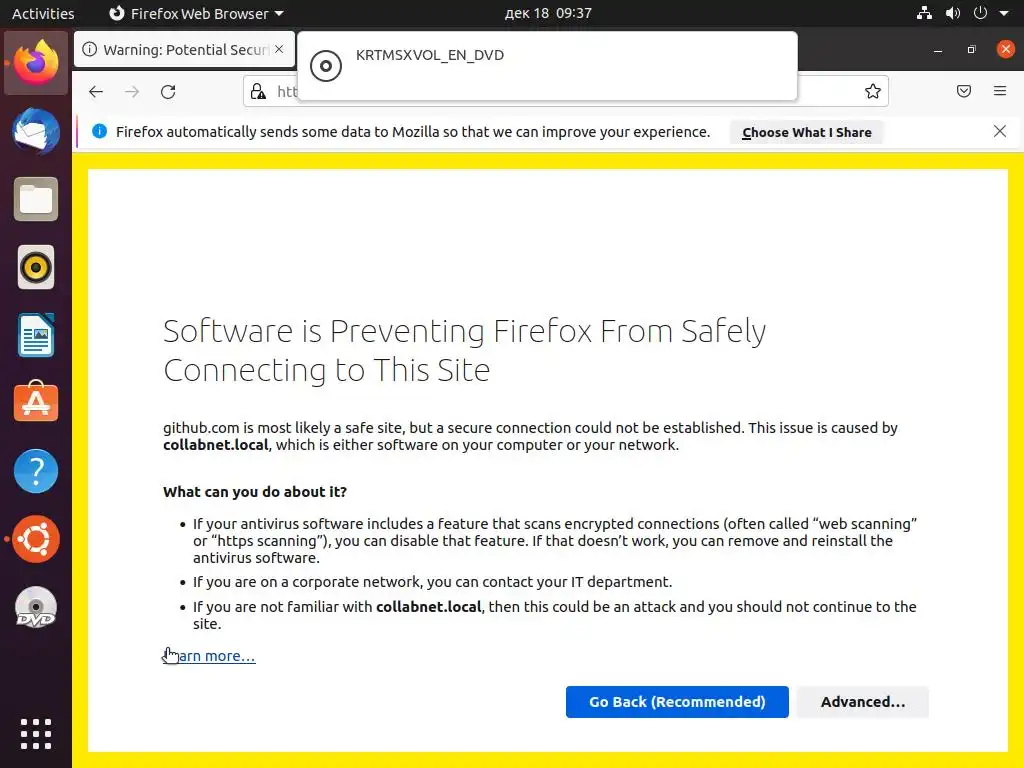This screenshot has height=768, width=1024.
Task: Click the Choose What I Share button
Action: (806, 132)
